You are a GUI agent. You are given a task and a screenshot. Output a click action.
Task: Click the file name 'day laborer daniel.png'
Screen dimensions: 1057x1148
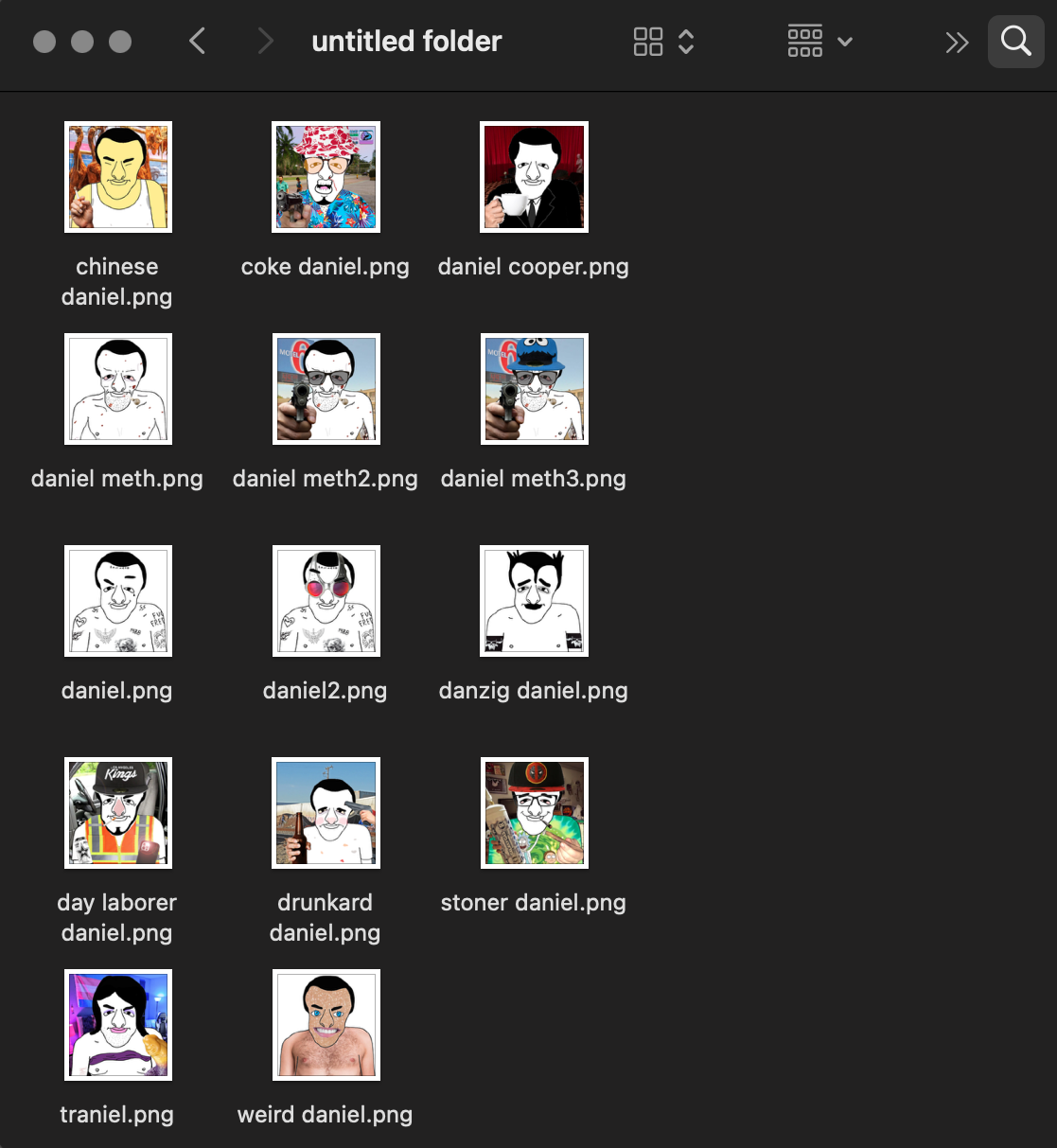coord(117,918)
